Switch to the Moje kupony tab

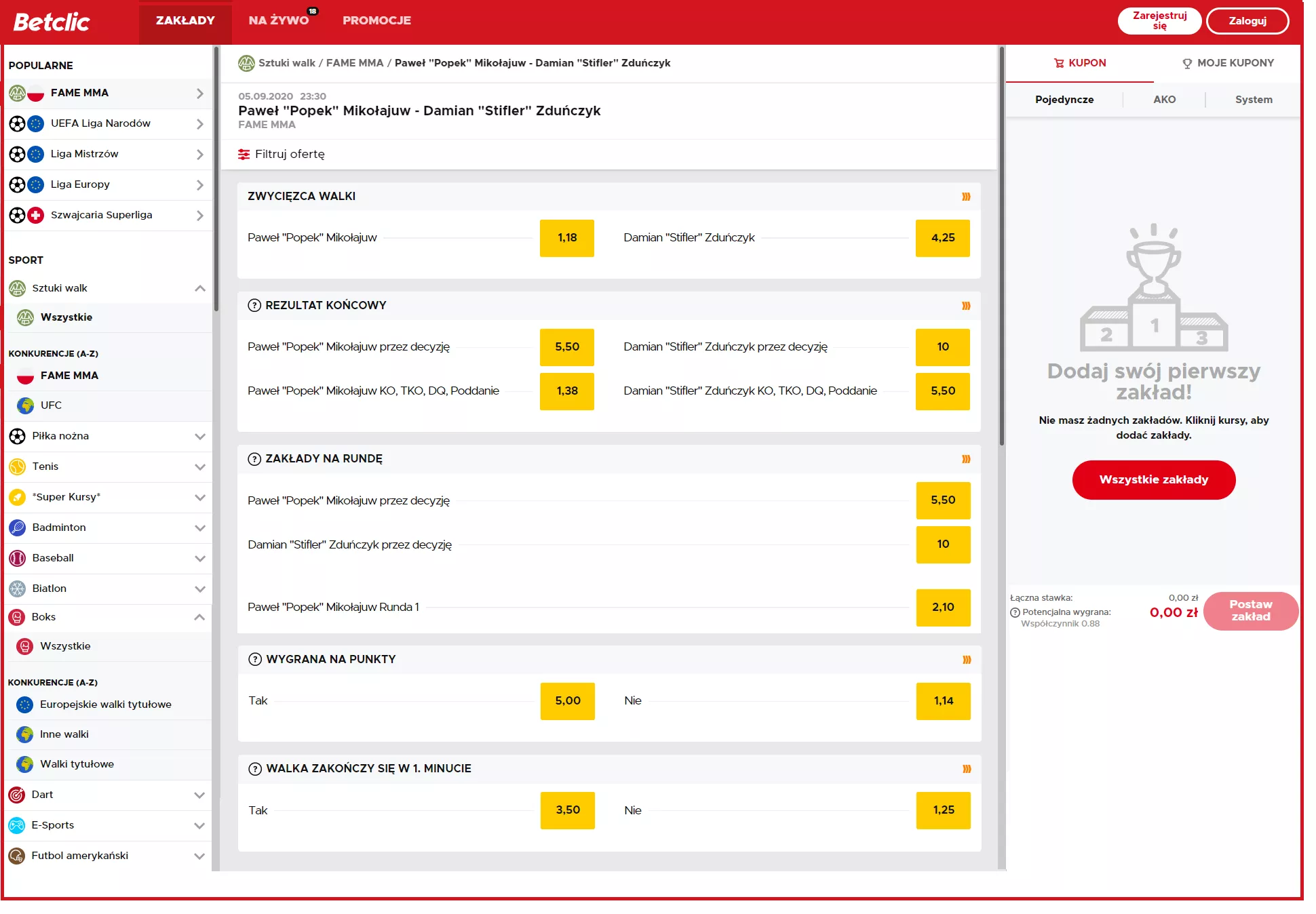(1228, 63)
